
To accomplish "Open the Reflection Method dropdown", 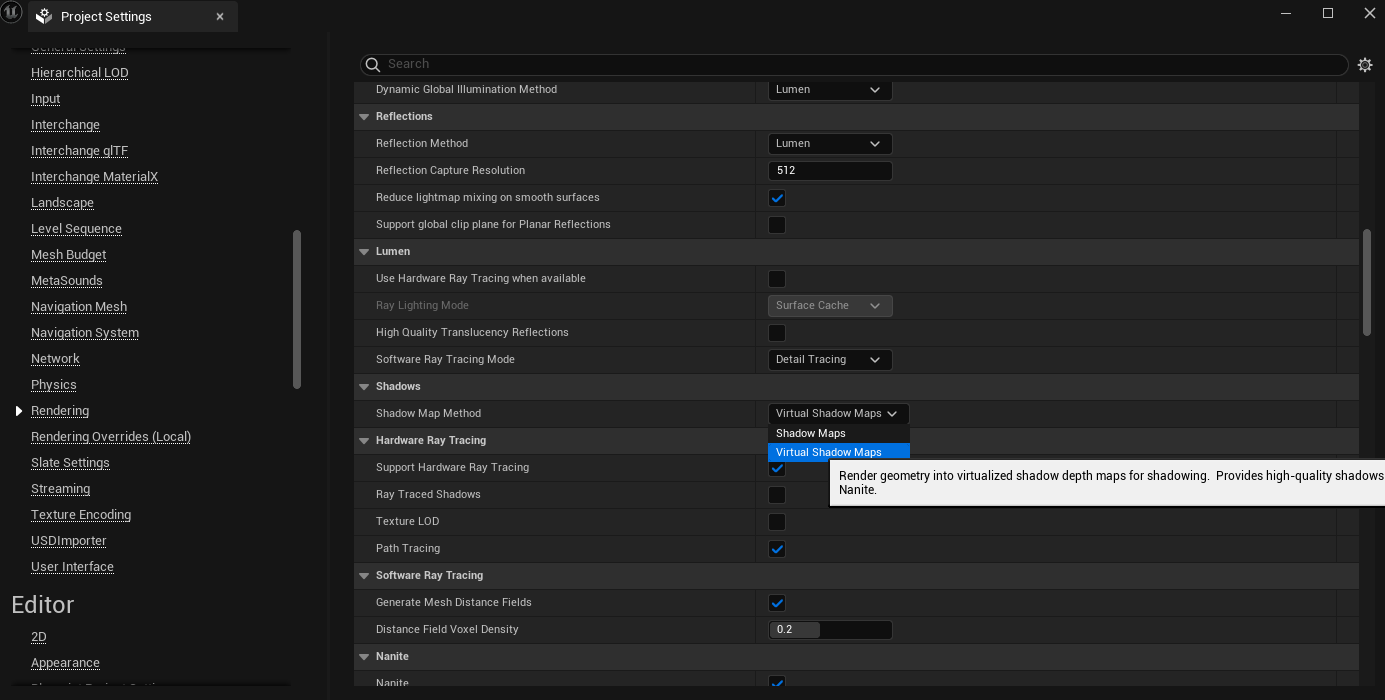I will pyautogui.click(x=830, y=144).
